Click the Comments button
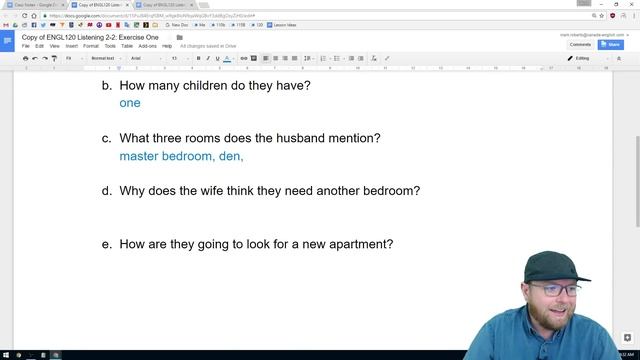The image size is (640, 360). click(580, 44)
